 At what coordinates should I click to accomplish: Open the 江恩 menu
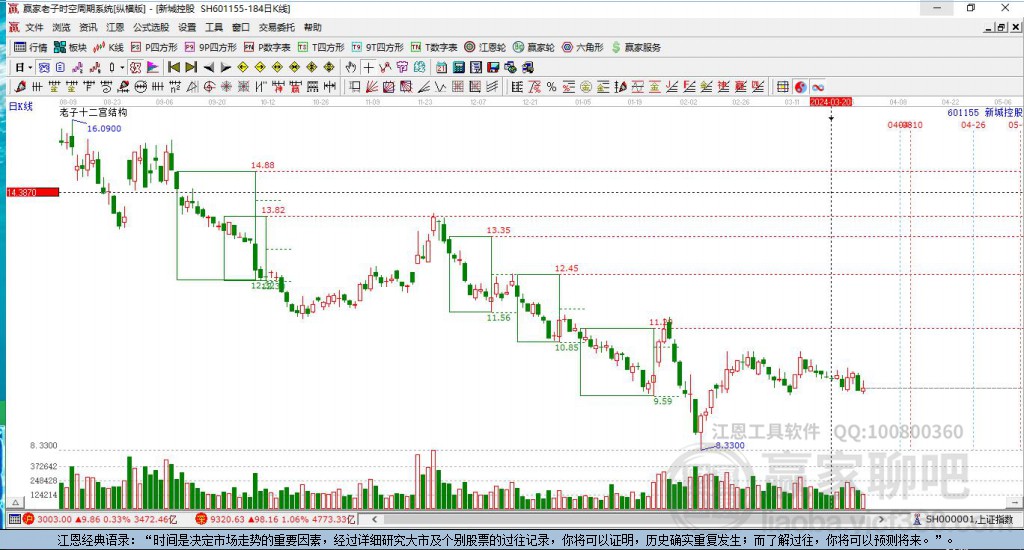pyautogui.click(x=115, y=27)
